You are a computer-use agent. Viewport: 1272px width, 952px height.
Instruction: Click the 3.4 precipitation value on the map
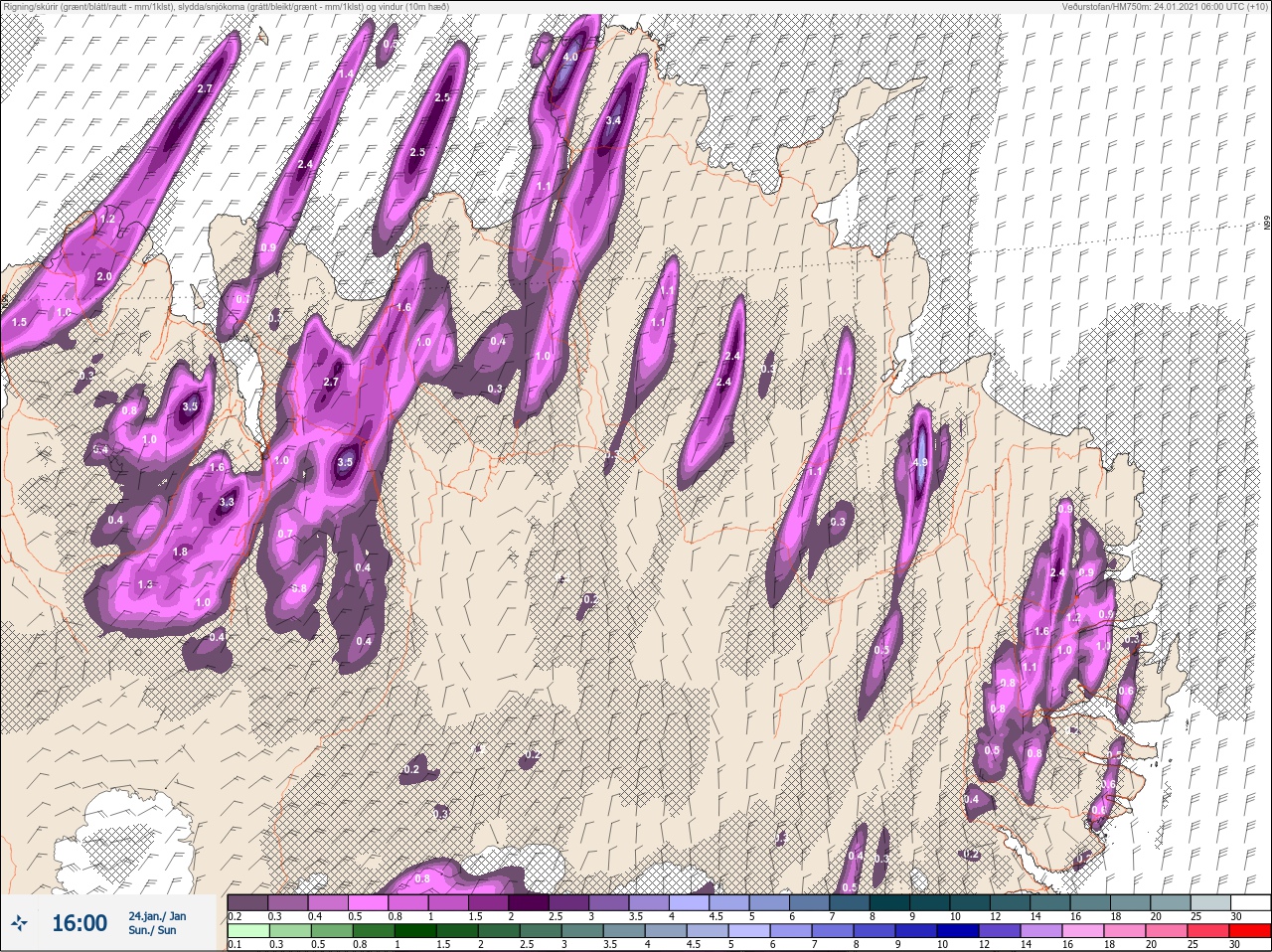613,121
